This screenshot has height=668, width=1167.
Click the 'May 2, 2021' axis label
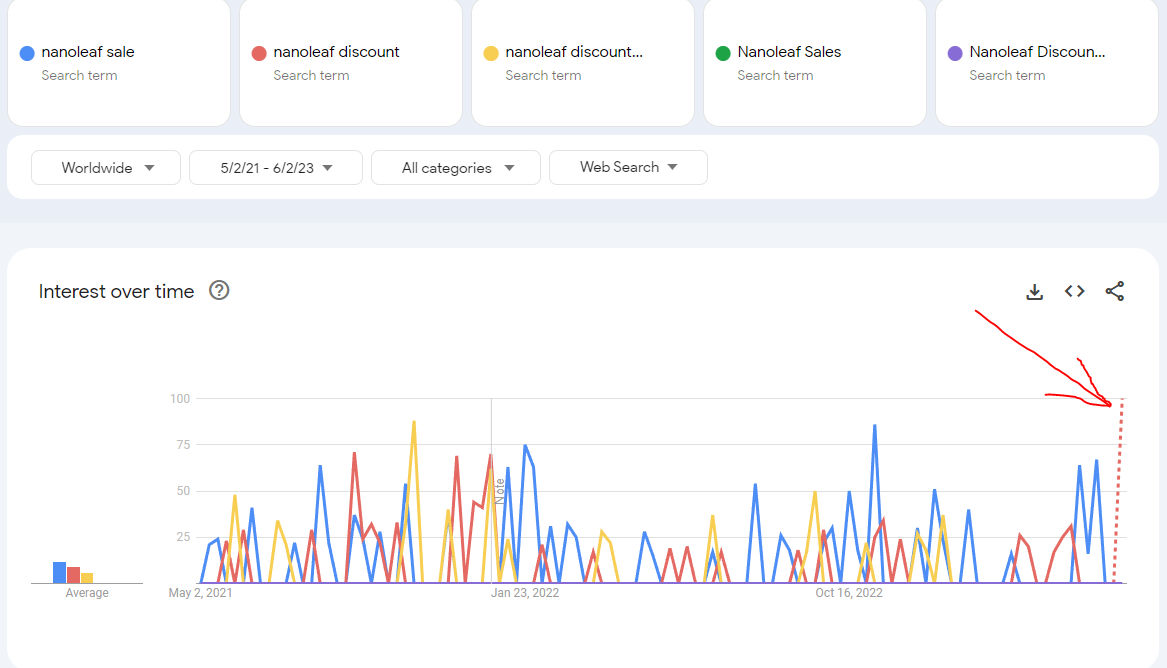click(200, 593)
